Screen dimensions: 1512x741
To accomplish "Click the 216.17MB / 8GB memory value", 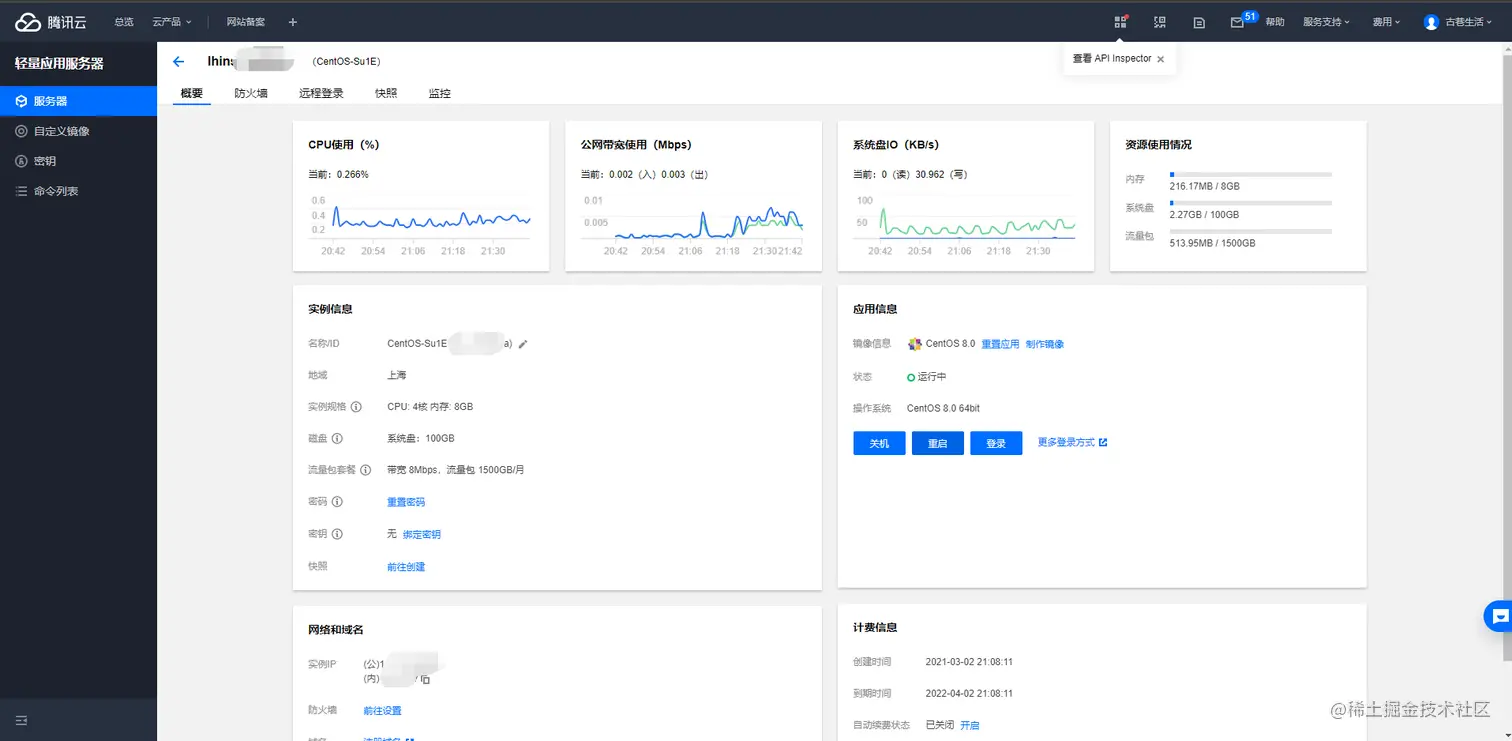I will (1204, 186).
